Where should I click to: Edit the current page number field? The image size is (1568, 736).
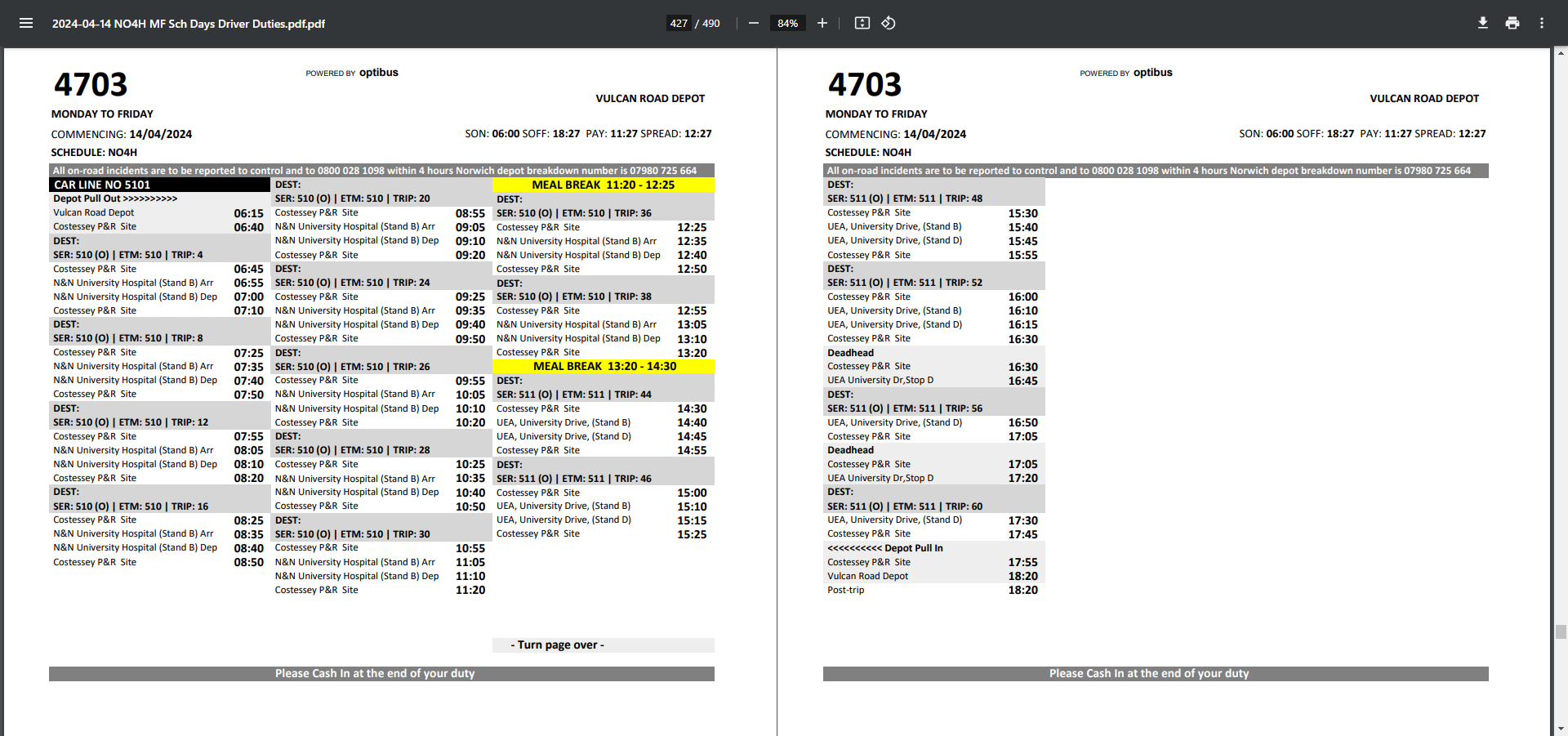coord(679,23)
